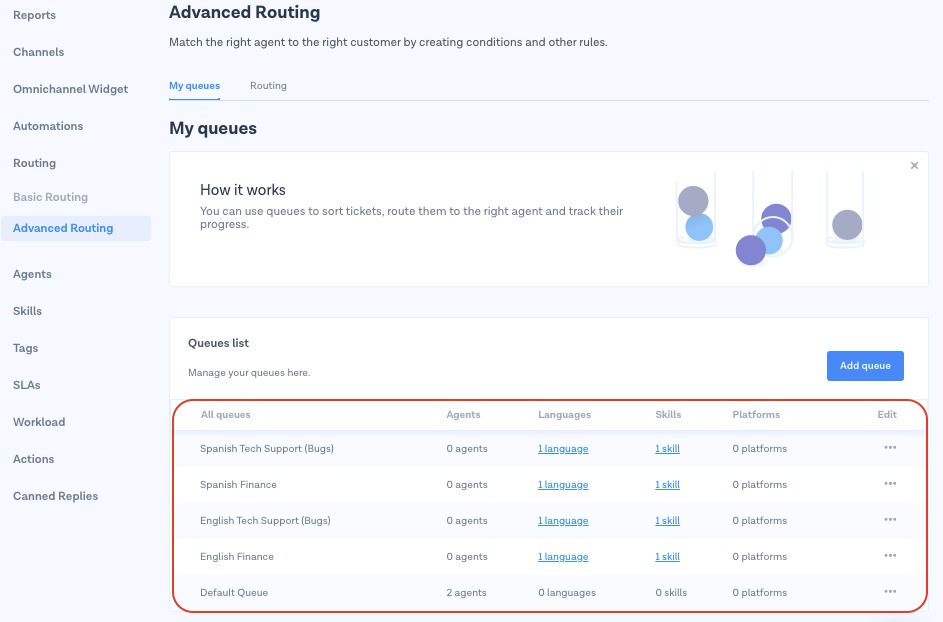The image size is (943, 622).
Task: Close the How it works banner
Action: 914,166
